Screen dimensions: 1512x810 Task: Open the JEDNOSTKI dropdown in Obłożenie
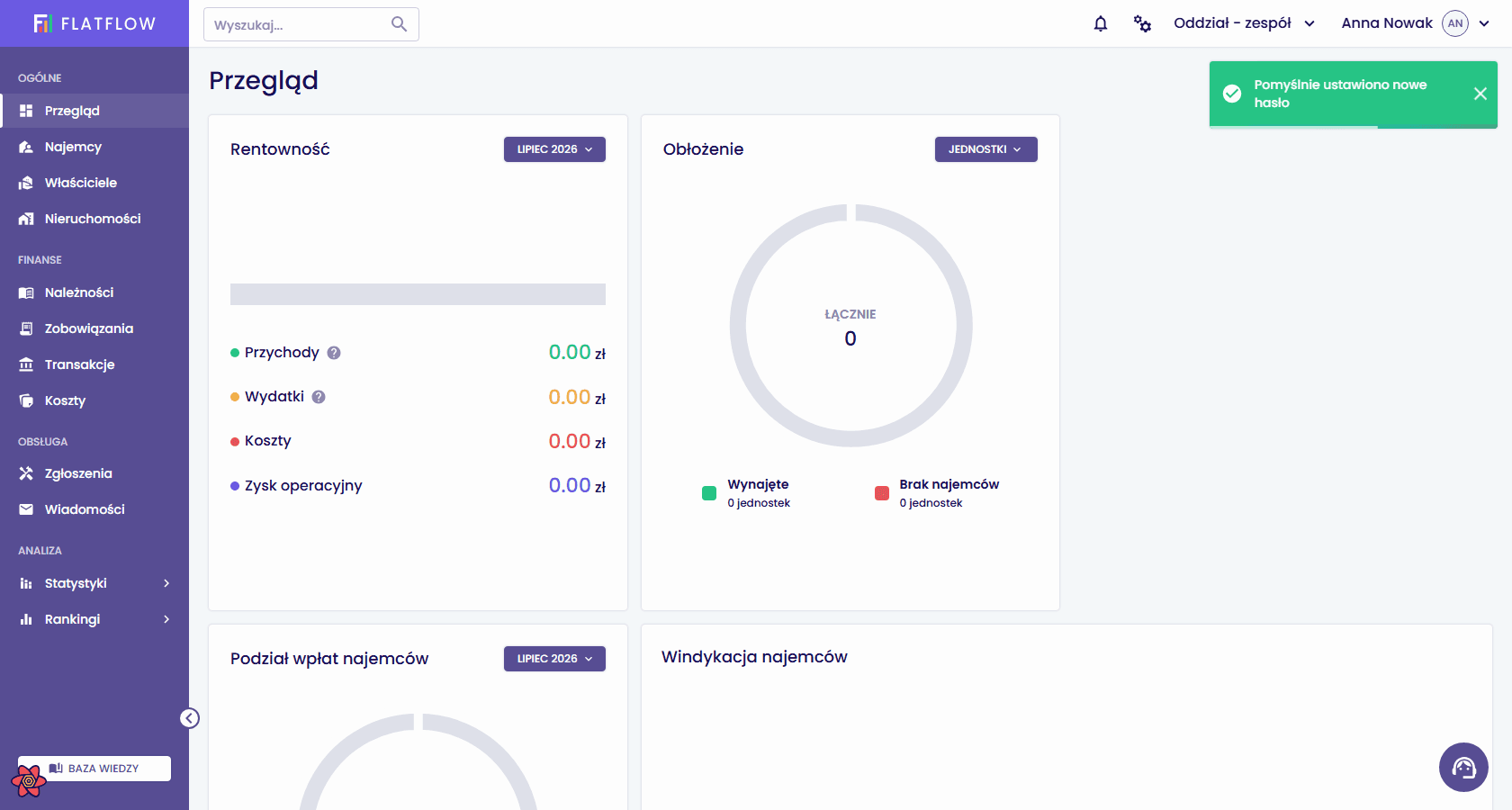coord(985,149)
